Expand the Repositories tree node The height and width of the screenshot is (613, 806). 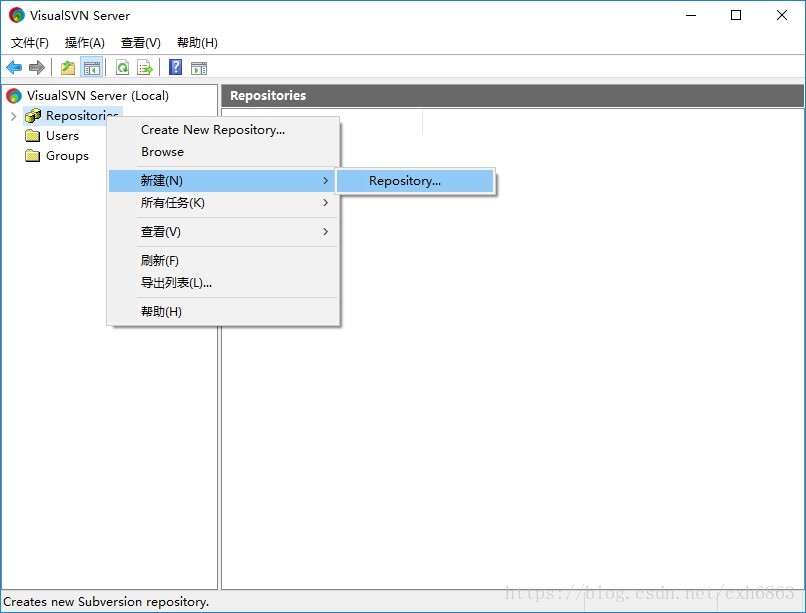click(x=13, y=116)
